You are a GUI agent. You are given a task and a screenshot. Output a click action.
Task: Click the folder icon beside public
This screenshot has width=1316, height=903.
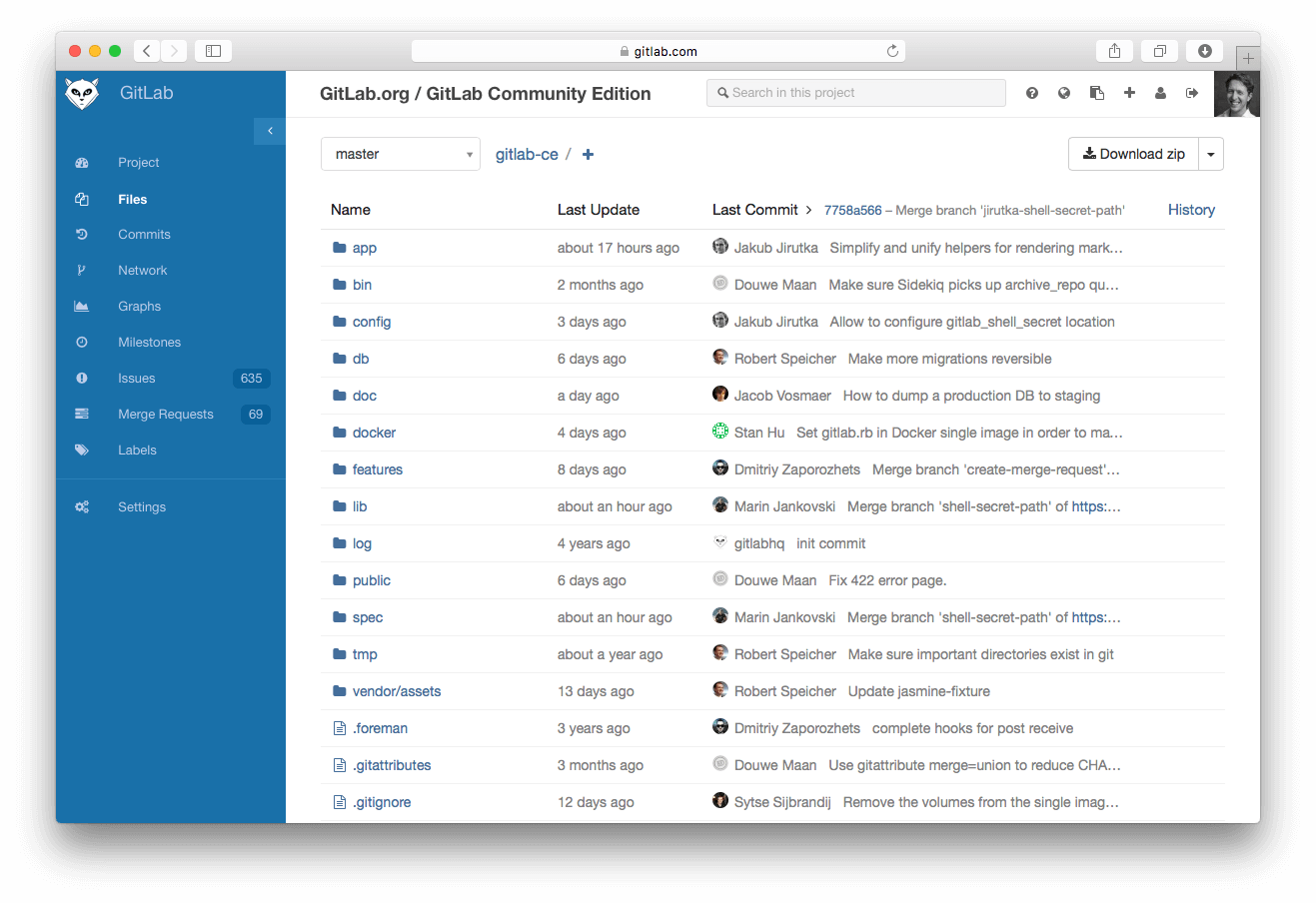coord(340,580)
